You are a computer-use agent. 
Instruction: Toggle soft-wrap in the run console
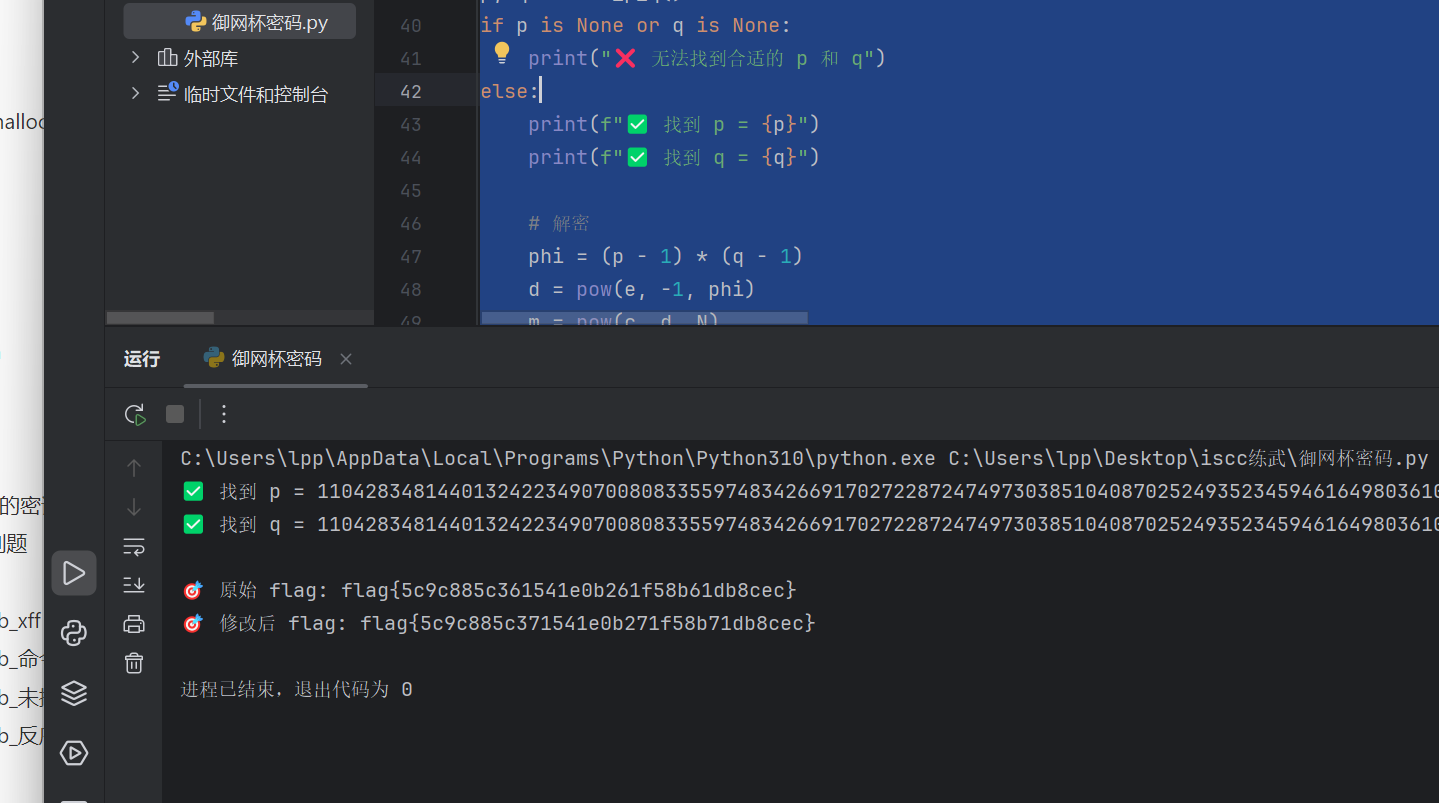click(134, 546)
